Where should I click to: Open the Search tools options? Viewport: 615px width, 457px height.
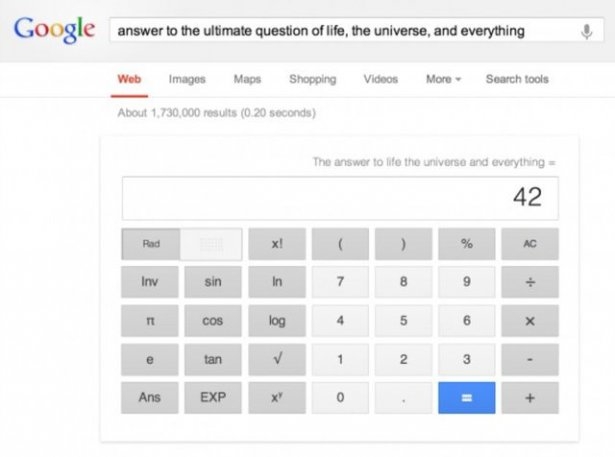516,79
